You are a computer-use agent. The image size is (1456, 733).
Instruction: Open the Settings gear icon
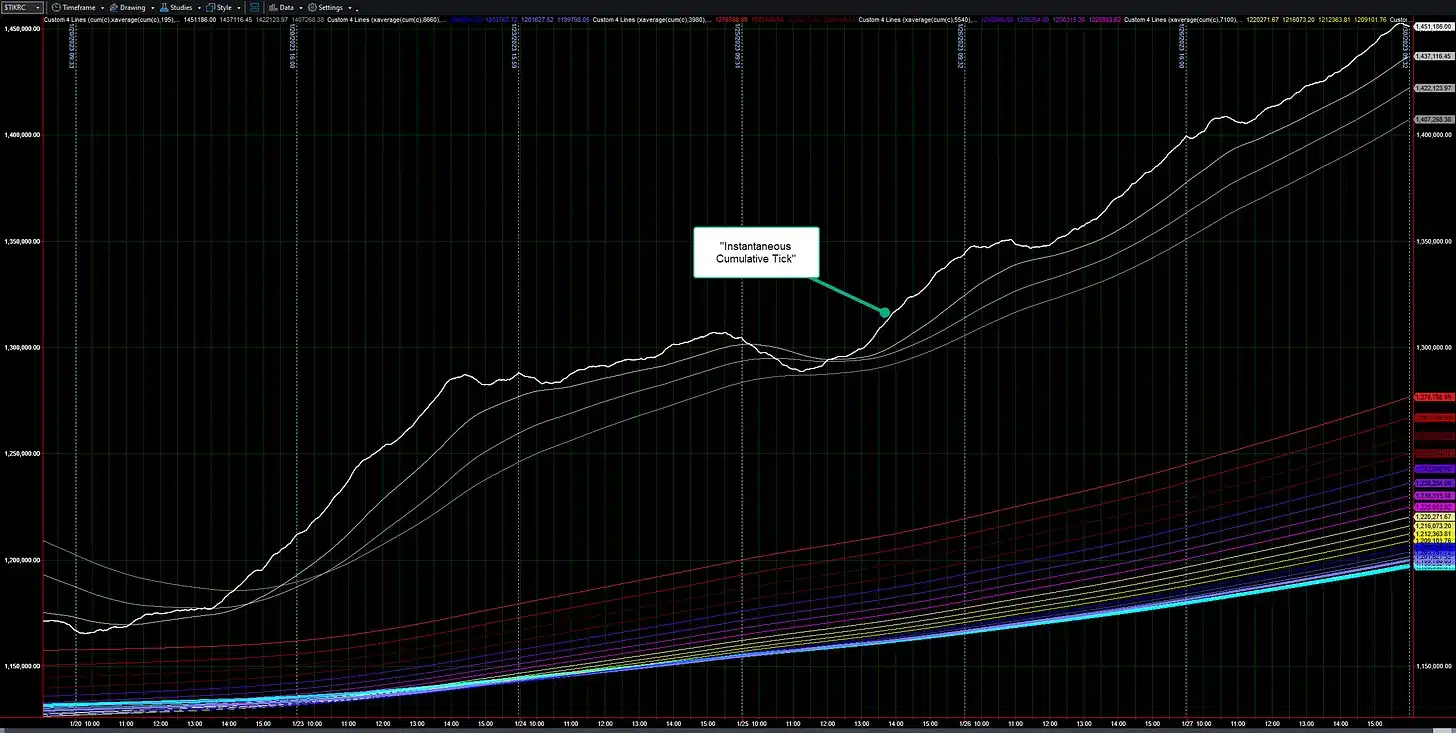tap(312, 7)
